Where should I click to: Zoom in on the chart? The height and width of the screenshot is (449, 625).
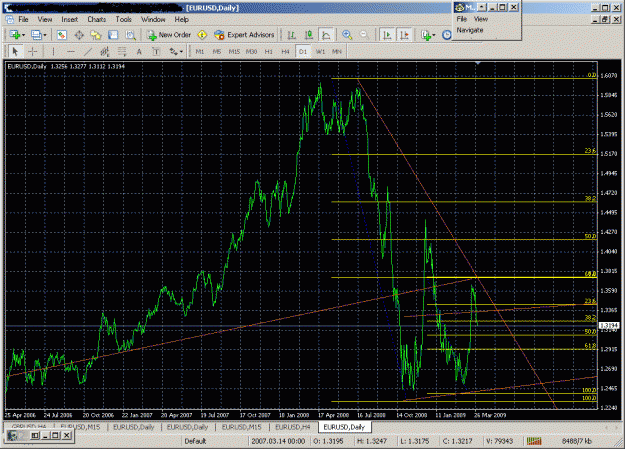click(x=347, y=35)
